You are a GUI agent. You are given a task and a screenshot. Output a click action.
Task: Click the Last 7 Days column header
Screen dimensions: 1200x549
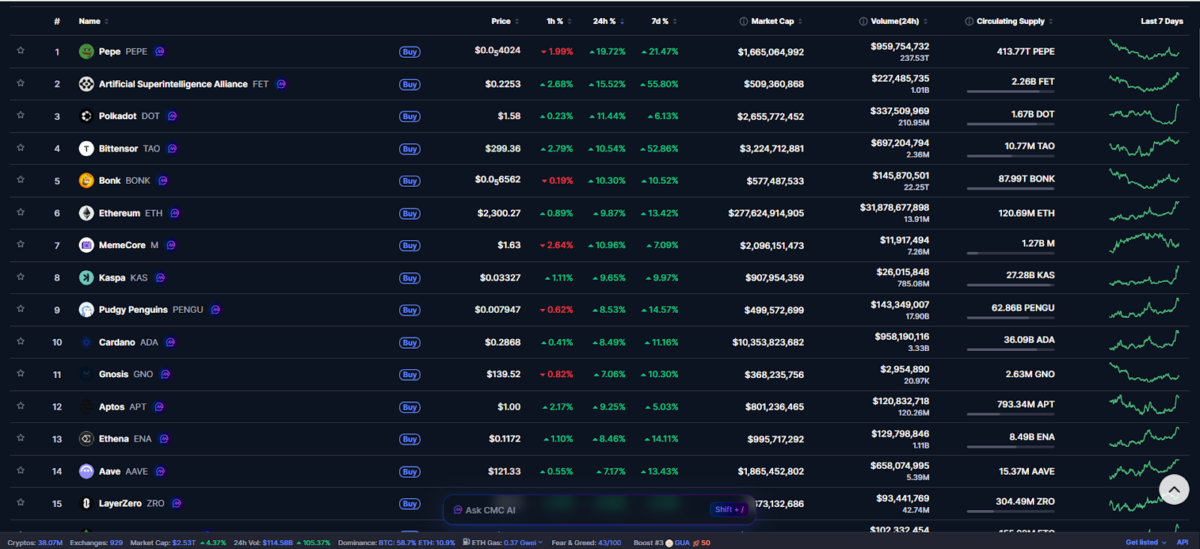point(1160,21)
